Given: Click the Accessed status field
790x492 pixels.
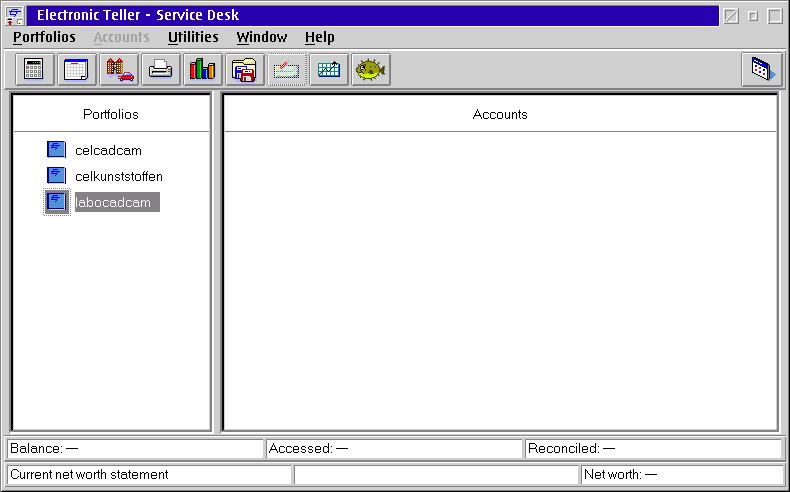Looking at the screenshot, I should (x=394, y=448).
